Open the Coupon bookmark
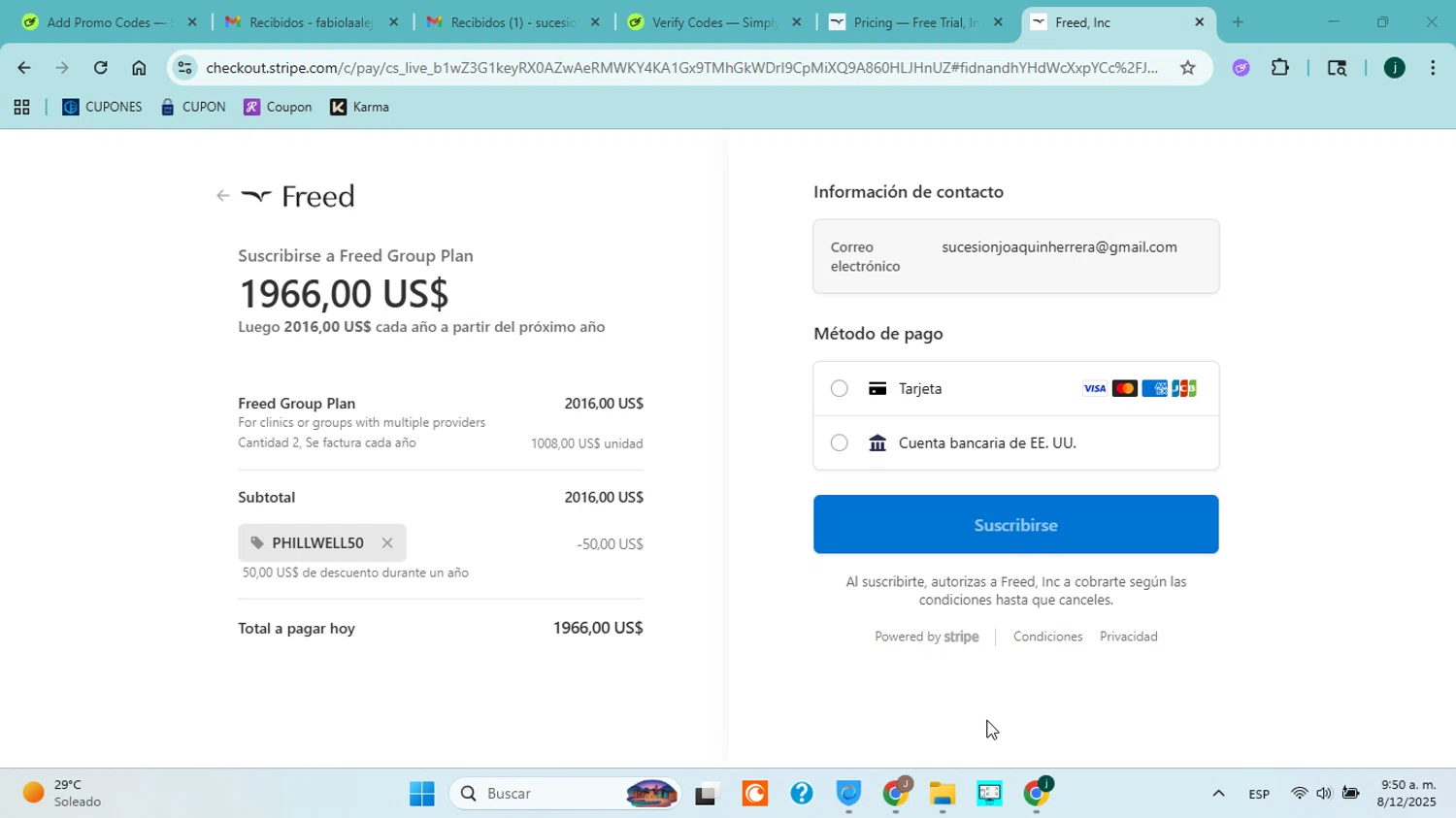Viewport: 1456px width, 818px height. (x=279, y=108)
